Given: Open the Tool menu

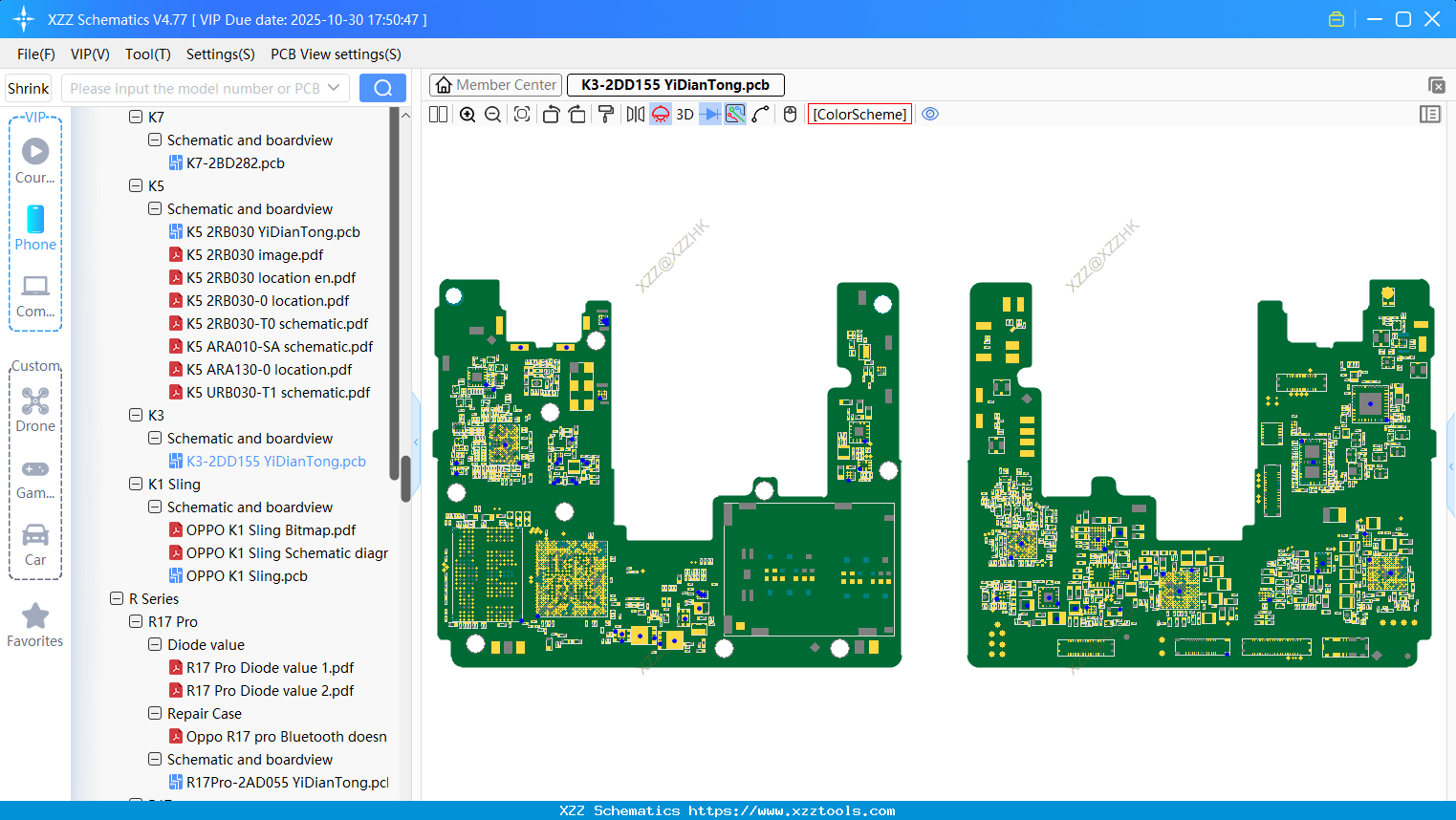Looking at the screenshot, I should (x=147, y=54).
